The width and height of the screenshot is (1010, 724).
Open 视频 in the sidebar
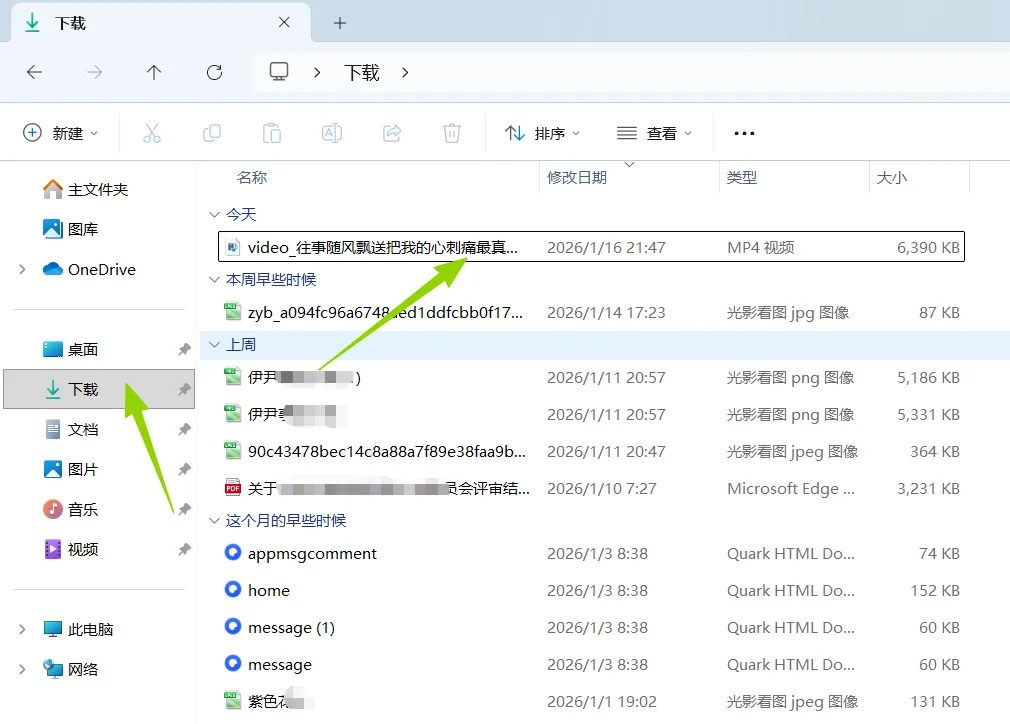tap(71, 549)
